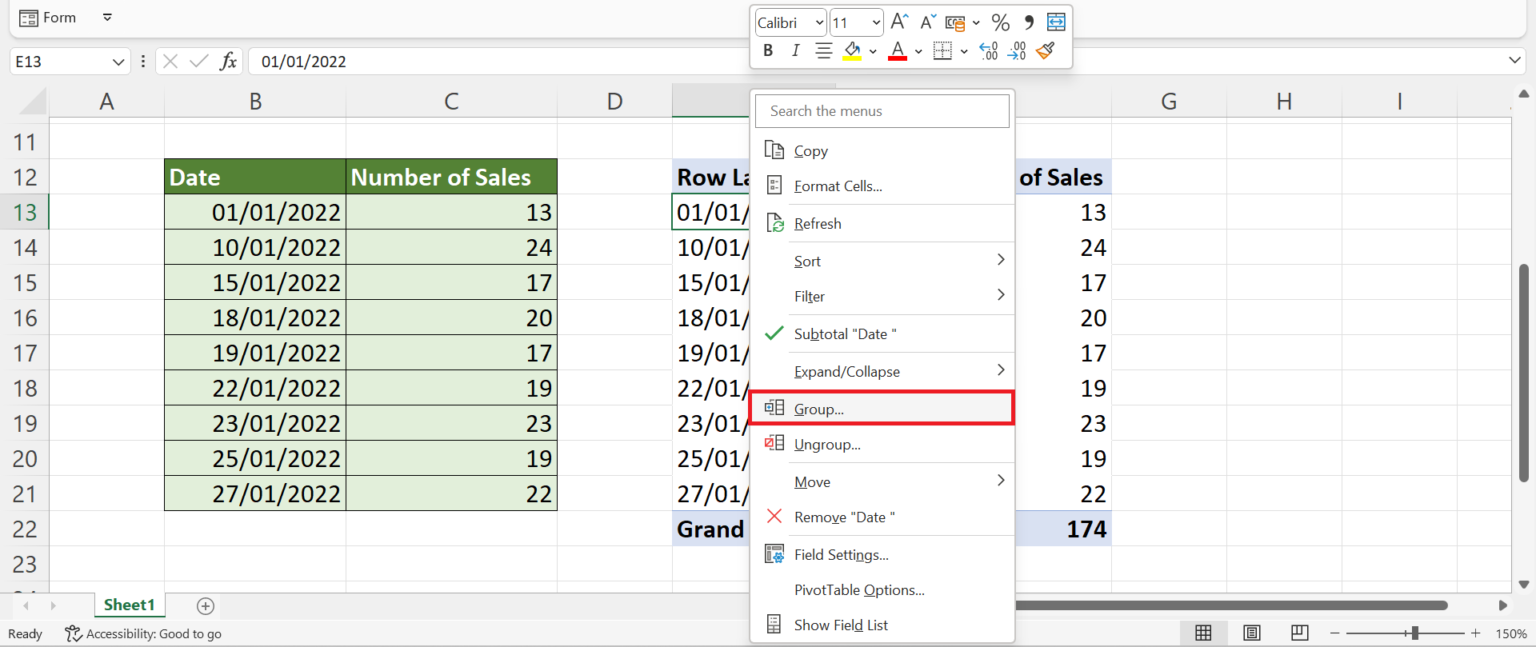
Task: Select the Increase Font Size icon
Action: click(899, 21)
